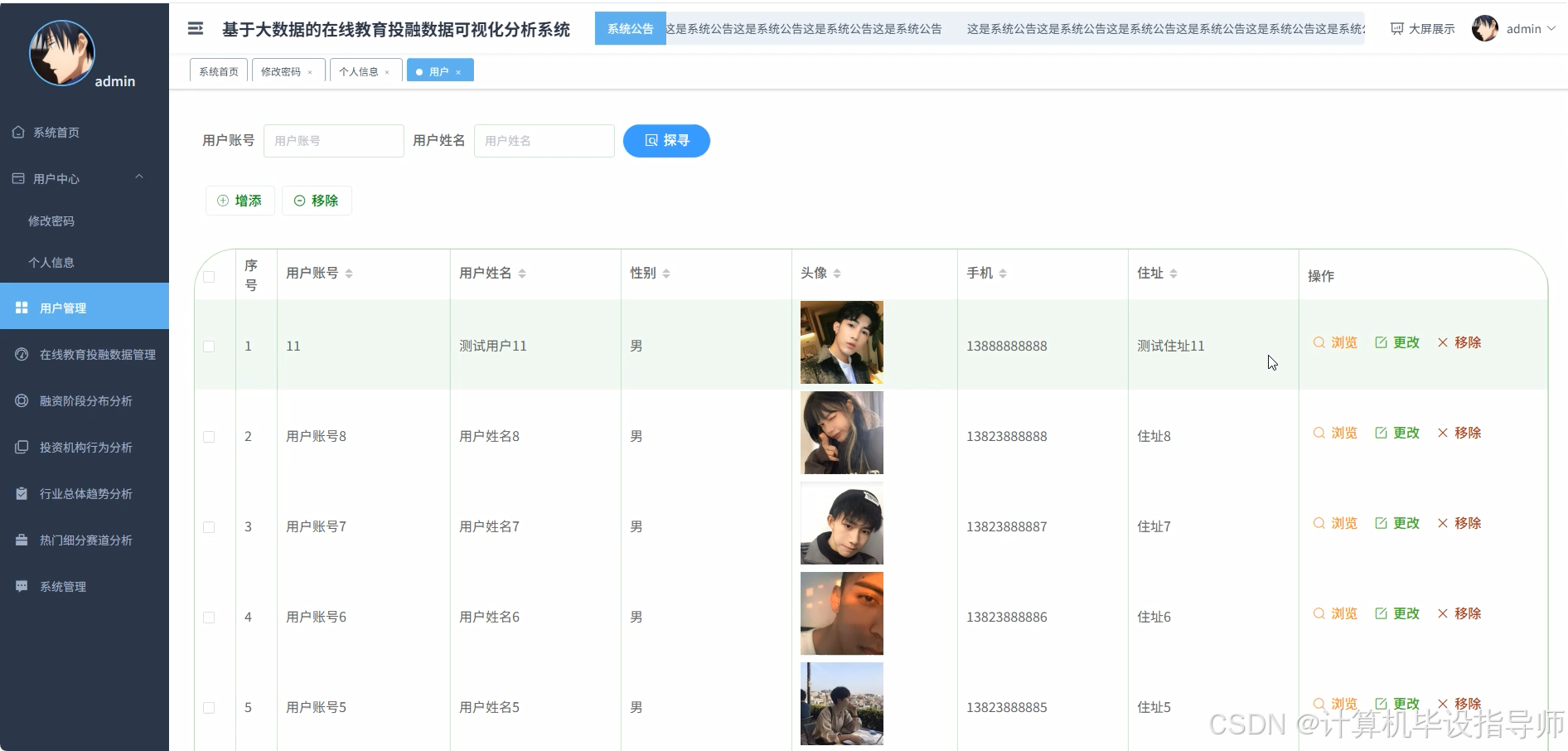Expand the admin account dropdown arrow
This screenshot has width=1568, height=751.
pyautogui.click(x=1551, y=28)
